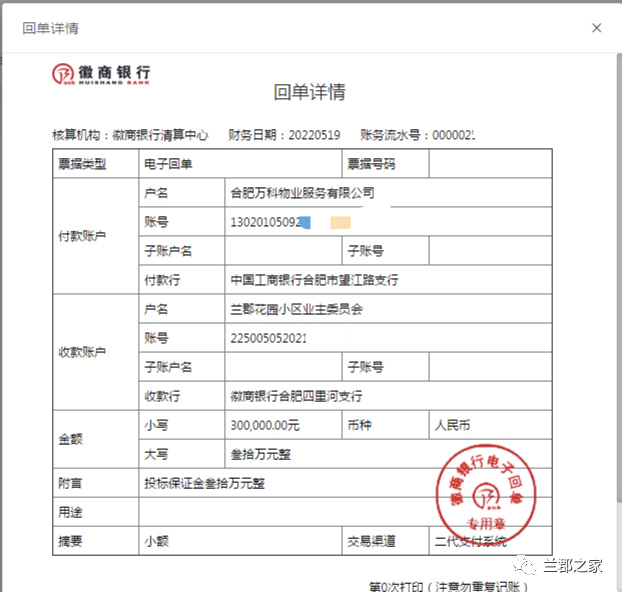Click the payer 子账户名 label
This screenshot has width=622, height=592.
(x=168, y=251)
